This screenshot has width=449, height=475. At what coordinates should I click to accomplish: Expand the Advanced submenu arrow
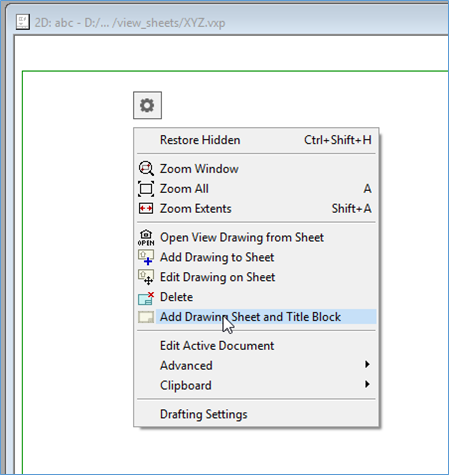[367, 364]
